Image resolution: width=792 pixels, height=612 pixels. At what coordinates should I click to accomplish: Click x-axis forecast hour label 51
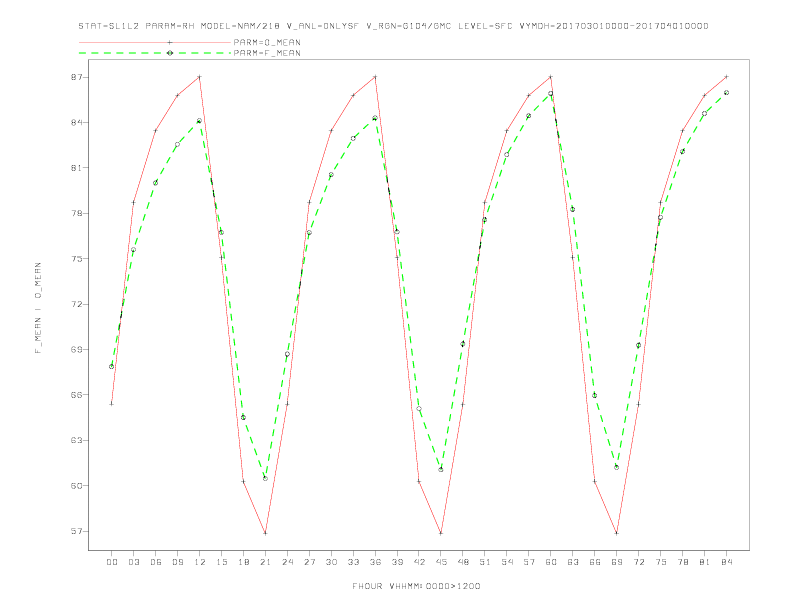tap(485, 562)
